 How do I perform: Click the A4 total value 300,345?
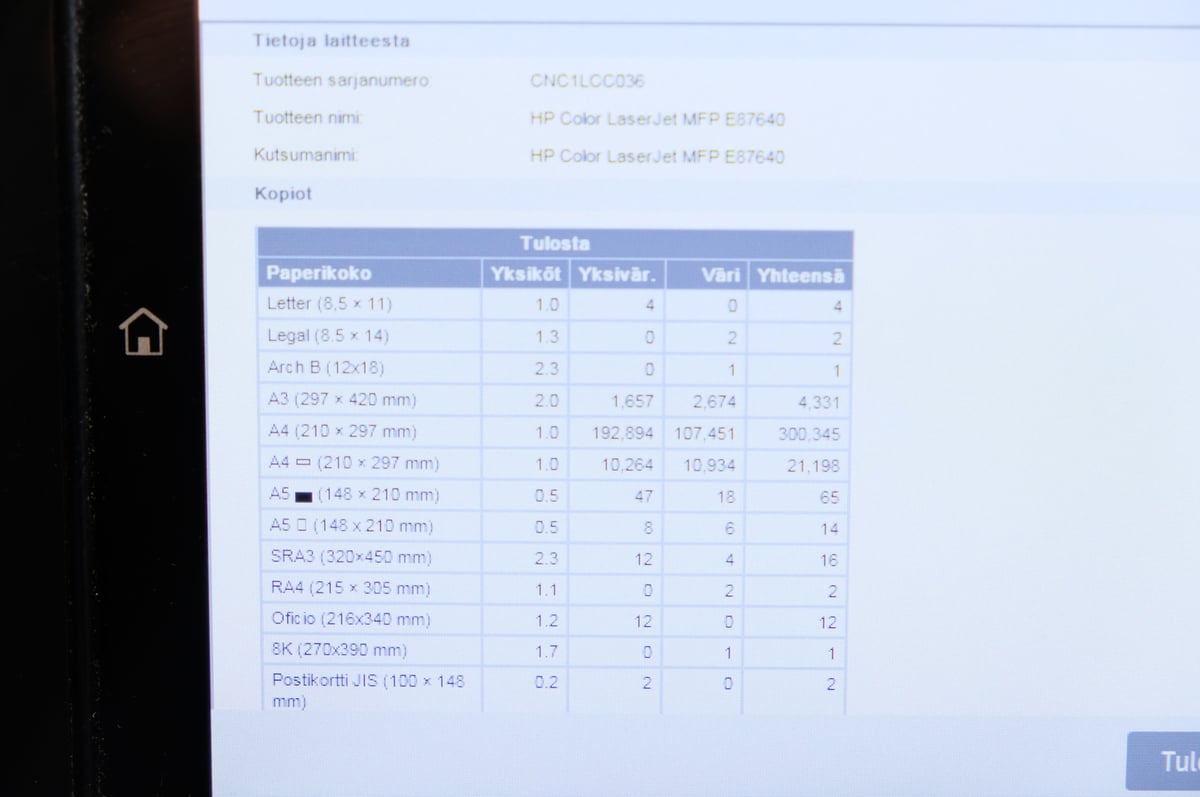coord(809,435)
